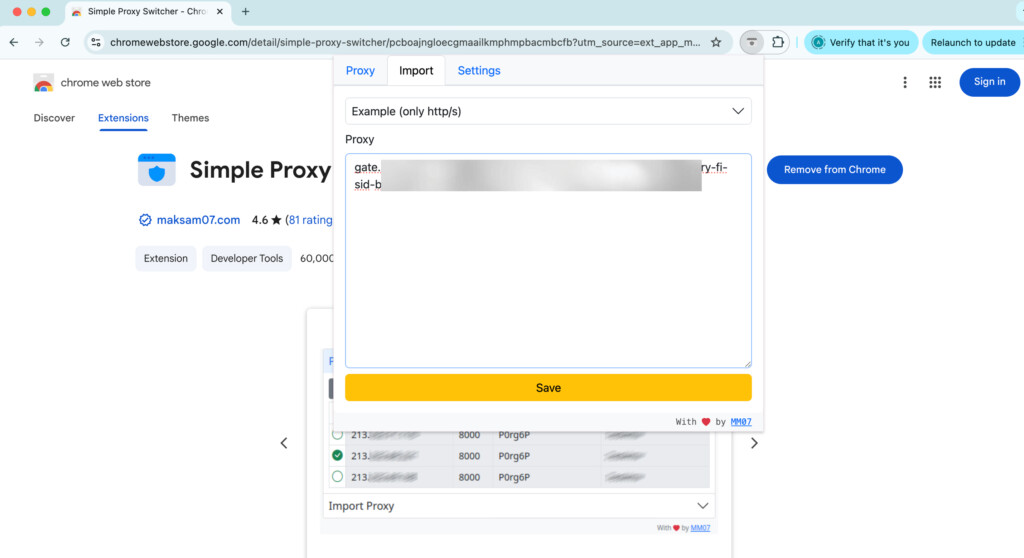
Task: Click the browser forward arrow
Action: tap(39, 42)
